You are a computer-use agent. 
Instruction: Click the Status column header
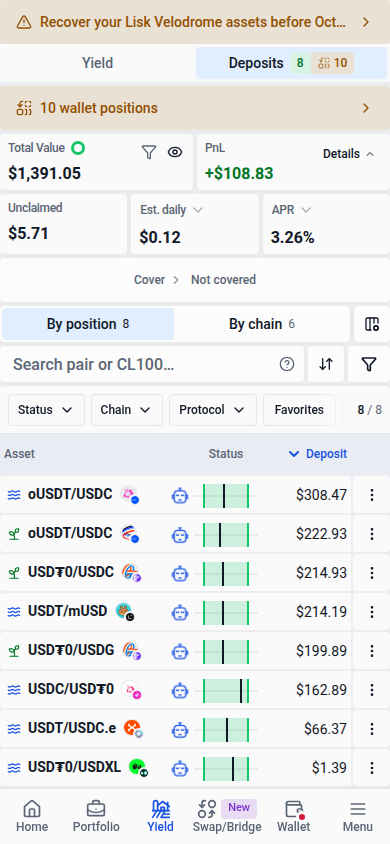point(226,454)
